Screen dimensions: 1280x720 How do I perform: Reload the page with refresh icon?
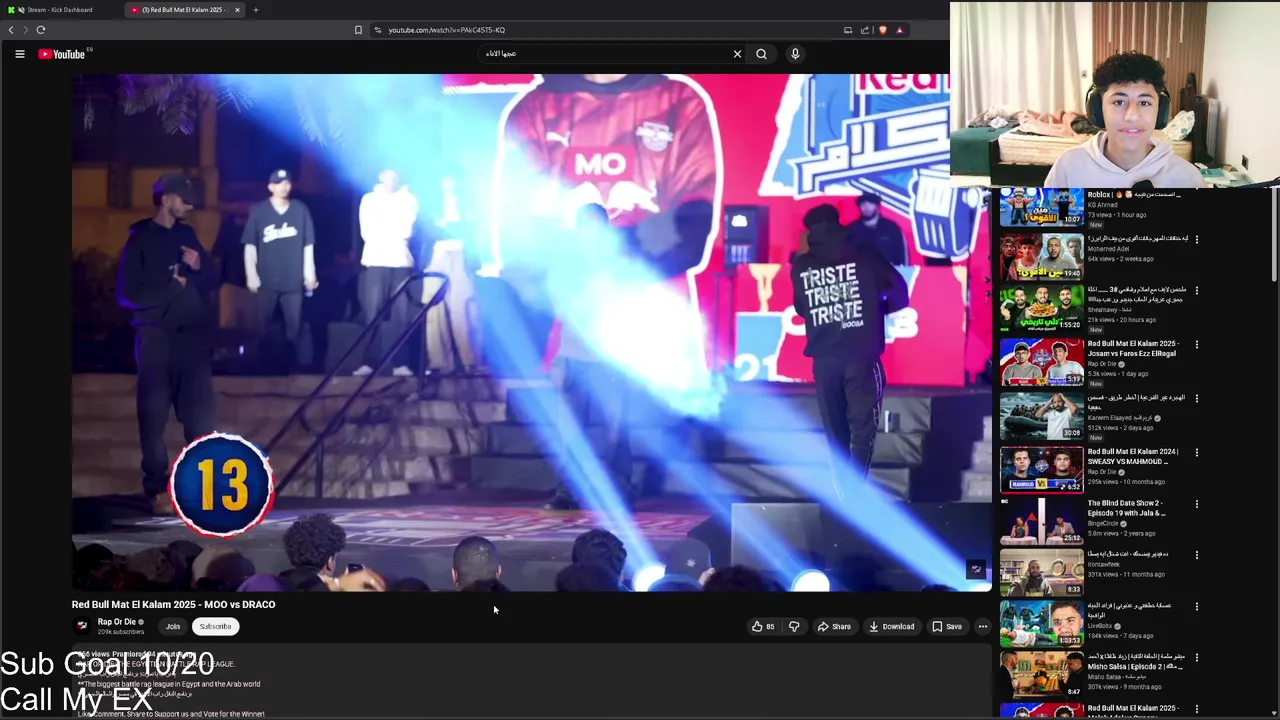point(41,30)
